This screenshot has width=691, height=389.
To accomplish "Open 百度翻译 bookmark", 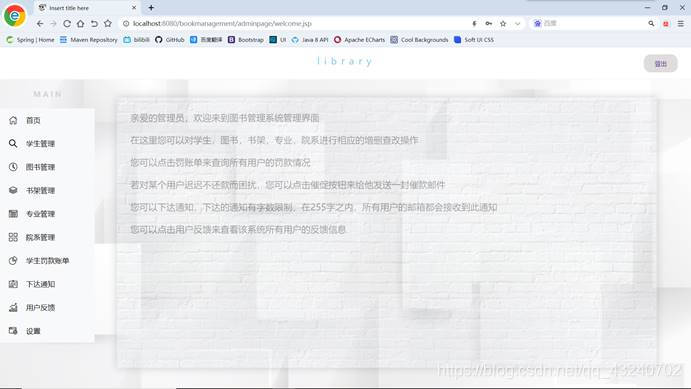I will tap(206, 40).
